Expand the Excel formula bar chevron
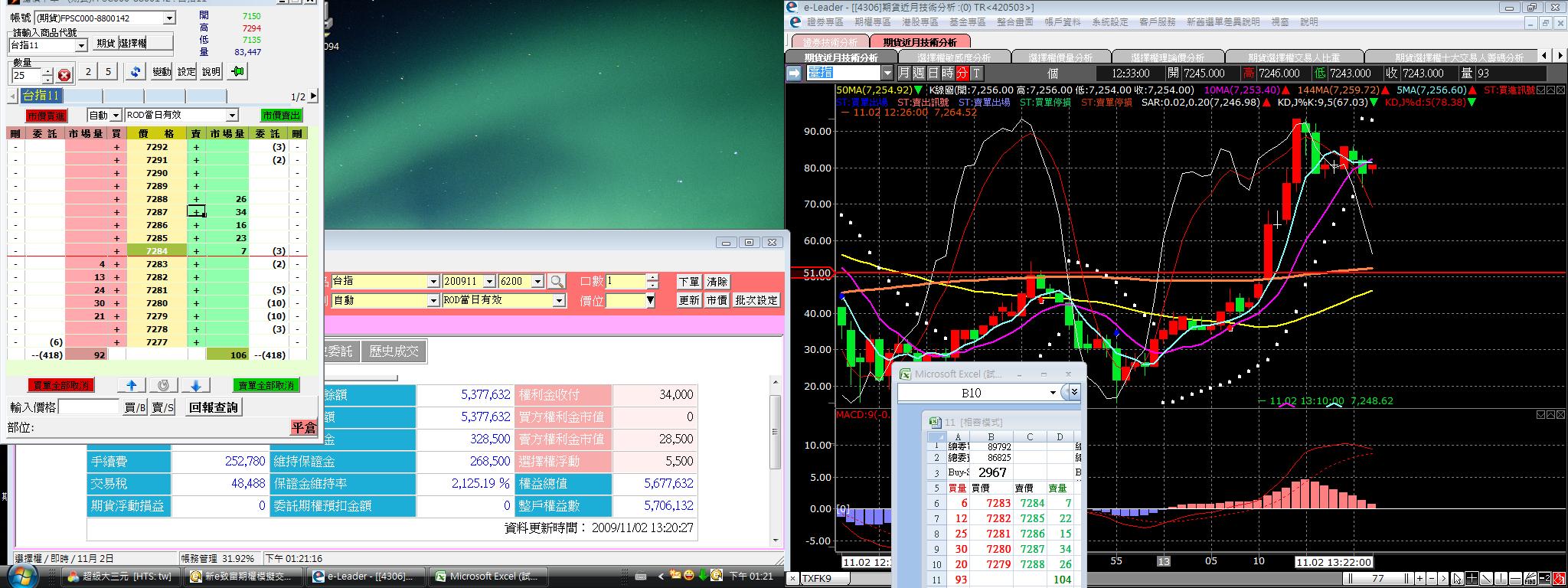Screen dimensions: 1568x588 [x=1074, y=392]
